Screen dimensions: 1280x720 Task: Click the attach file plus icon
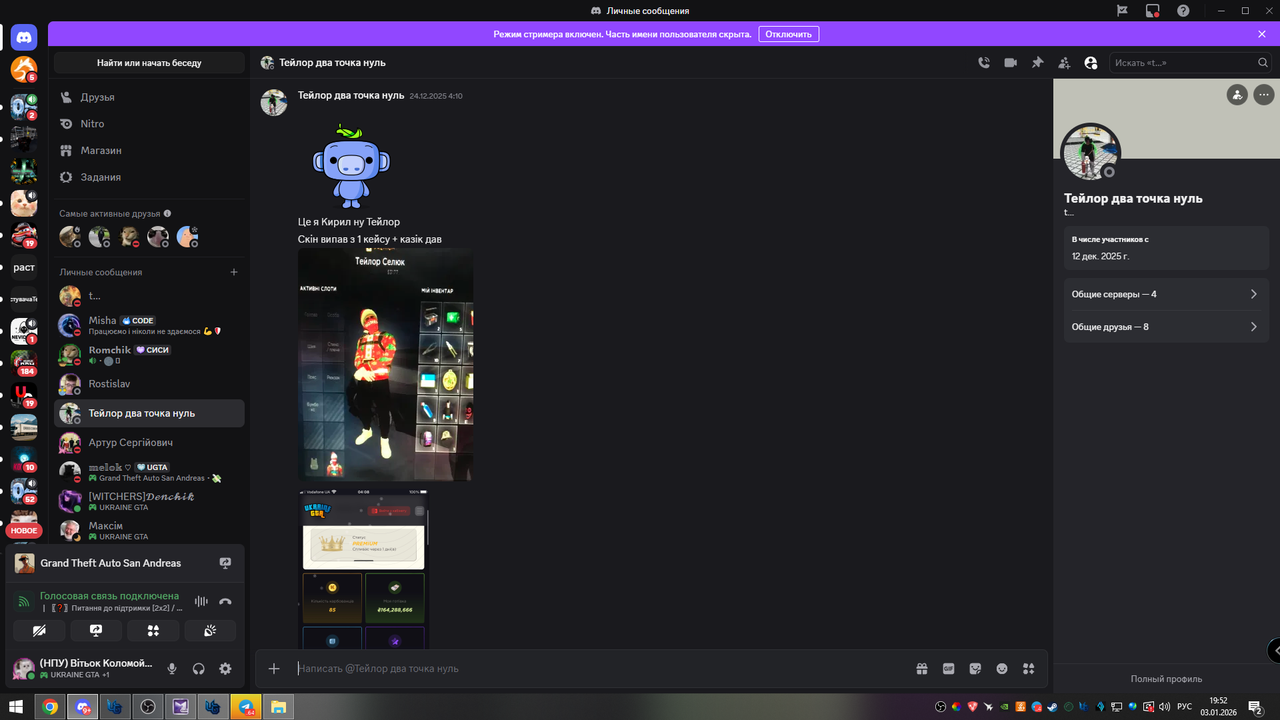tap(275, 669)
